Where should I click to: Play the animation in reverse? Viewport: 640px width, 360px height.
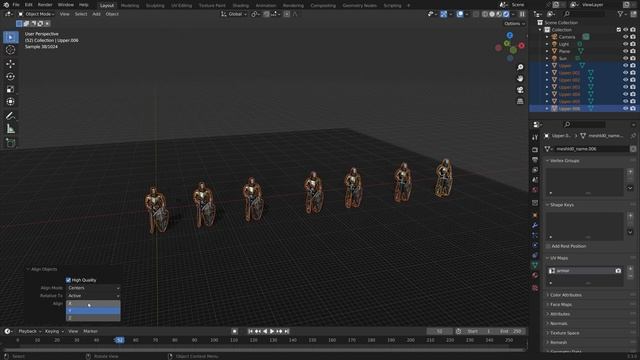tap(265, 331)
